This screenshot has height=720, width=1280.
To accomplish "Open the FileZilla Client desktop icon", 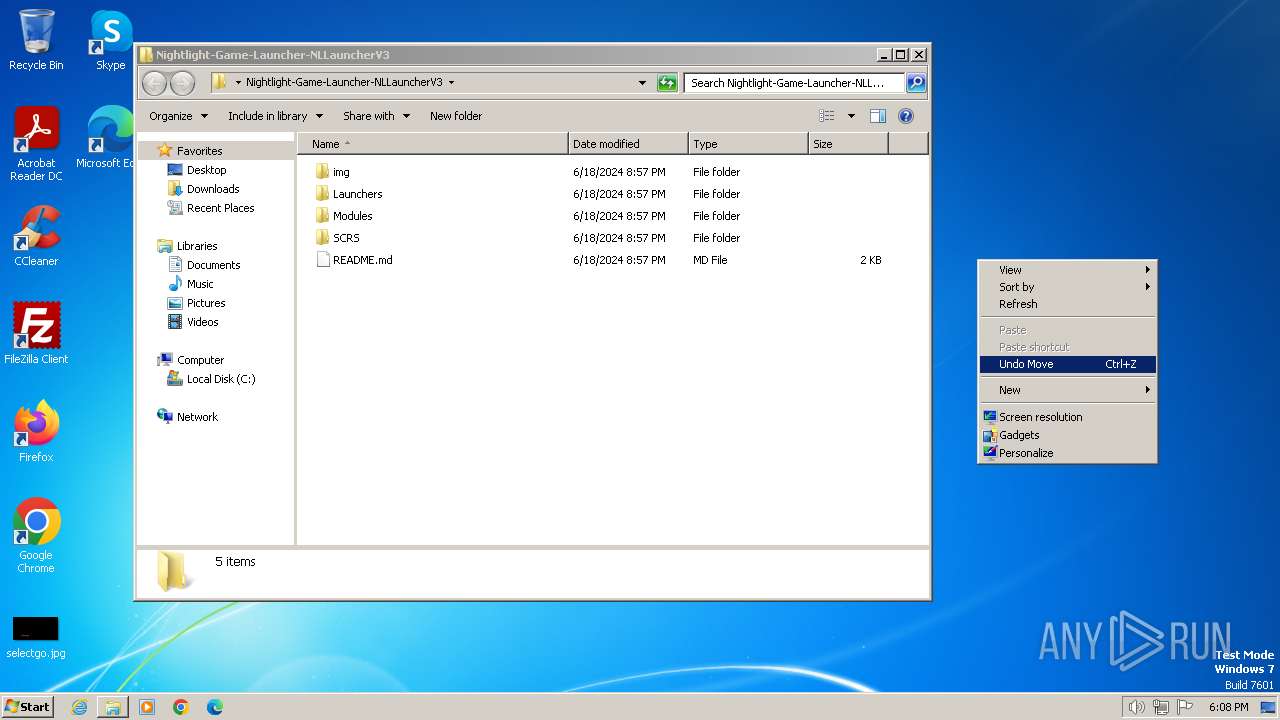I will pyautogui.click(x=36, y=334).
